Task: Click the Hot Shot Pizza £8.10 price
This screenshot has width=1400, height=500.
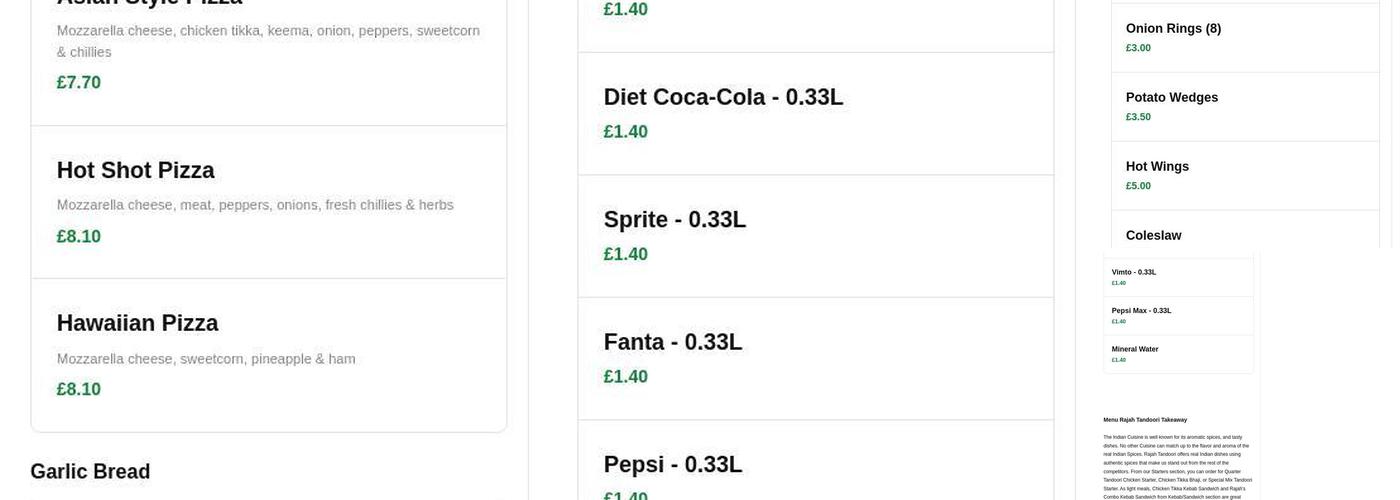Action: (79, 237)
